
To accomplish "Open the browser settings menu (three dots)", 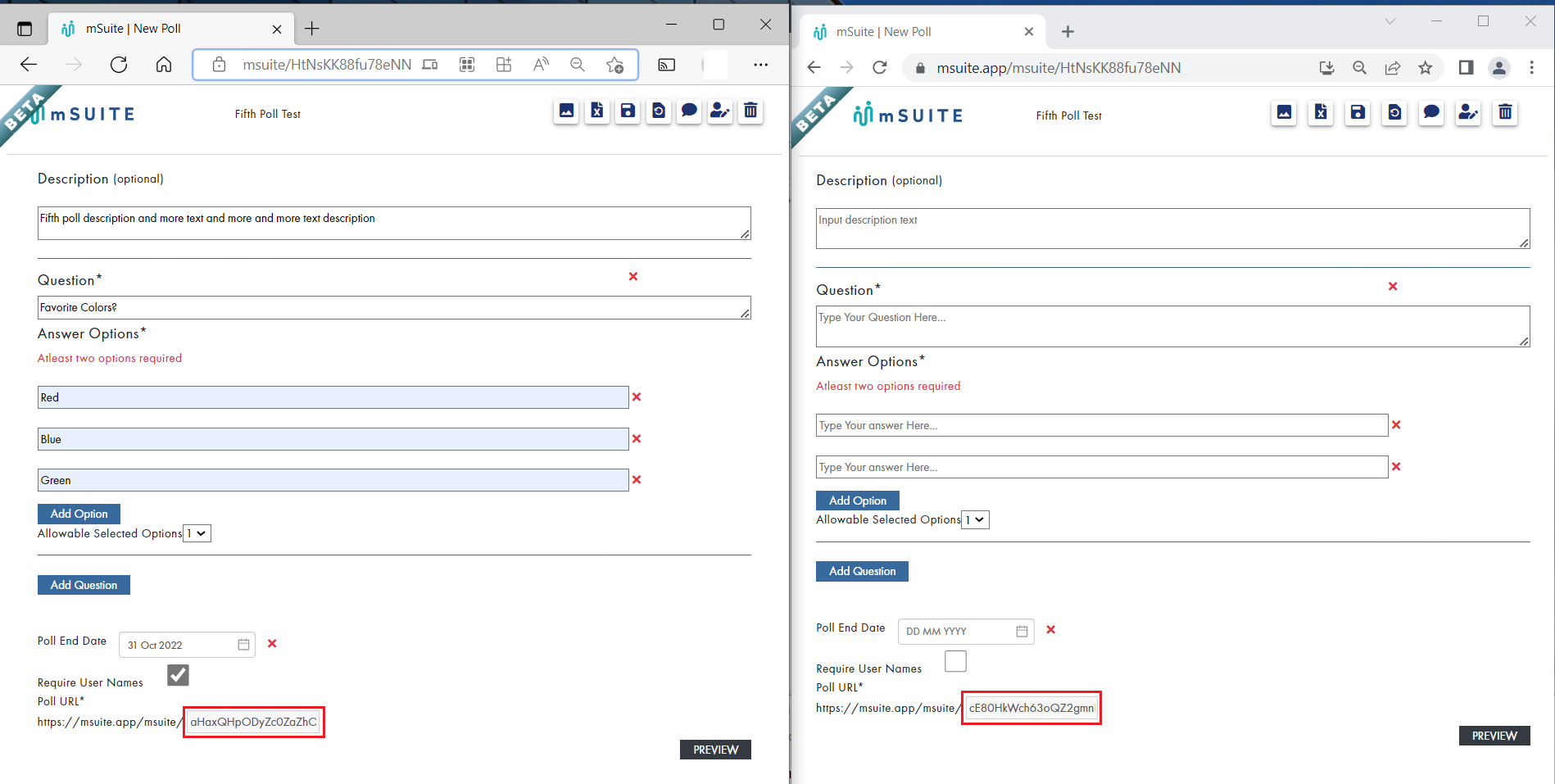I will tap(760, 64).
